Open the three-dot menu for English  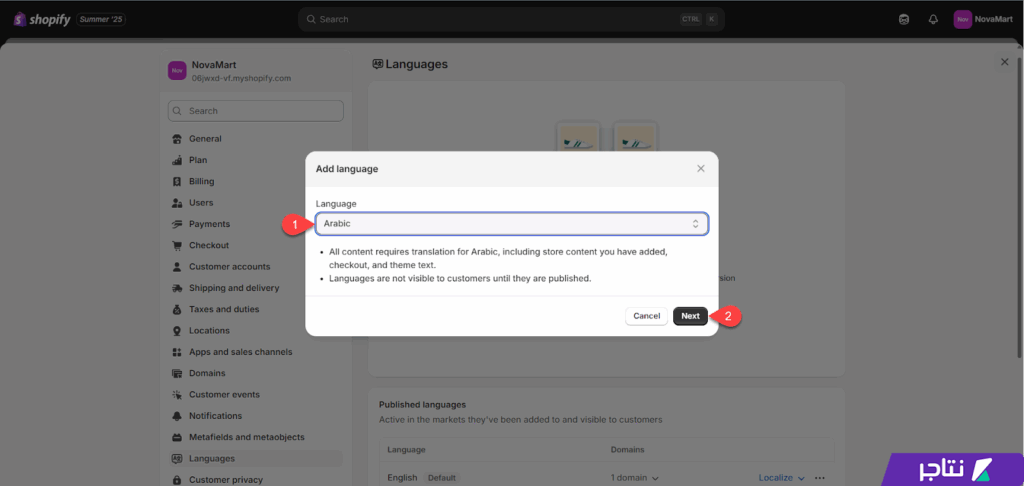coord(821,478)
